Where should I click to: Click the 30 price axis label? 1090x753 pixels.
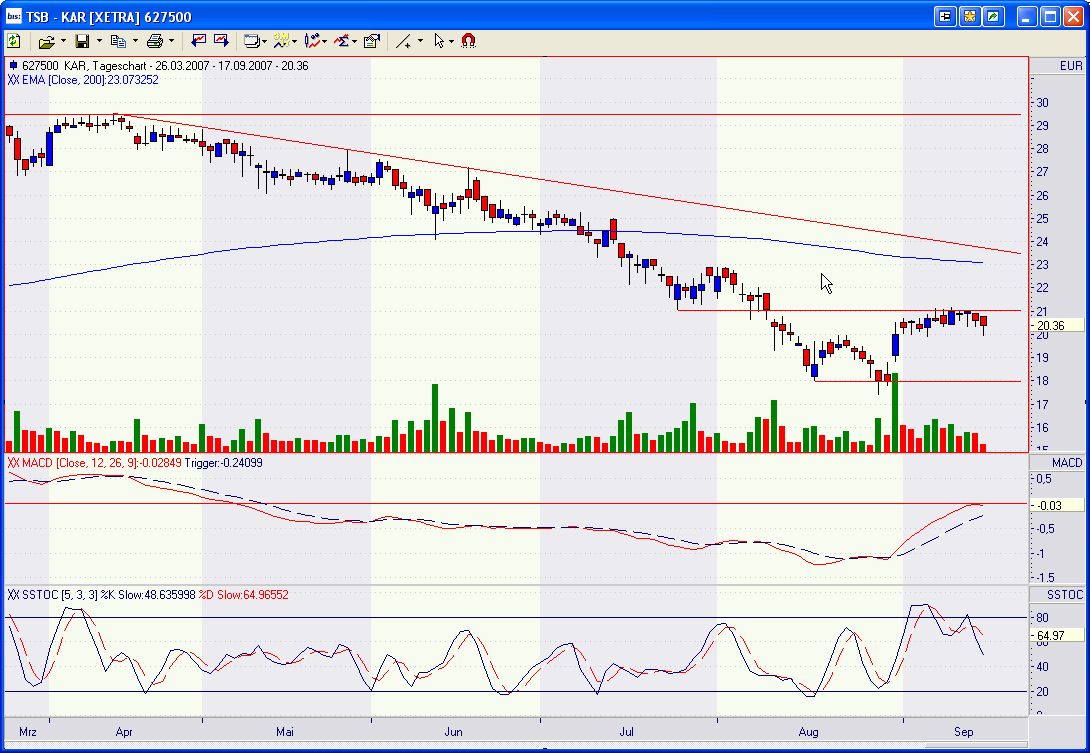pyautogui.click(x=1042, y=103)
